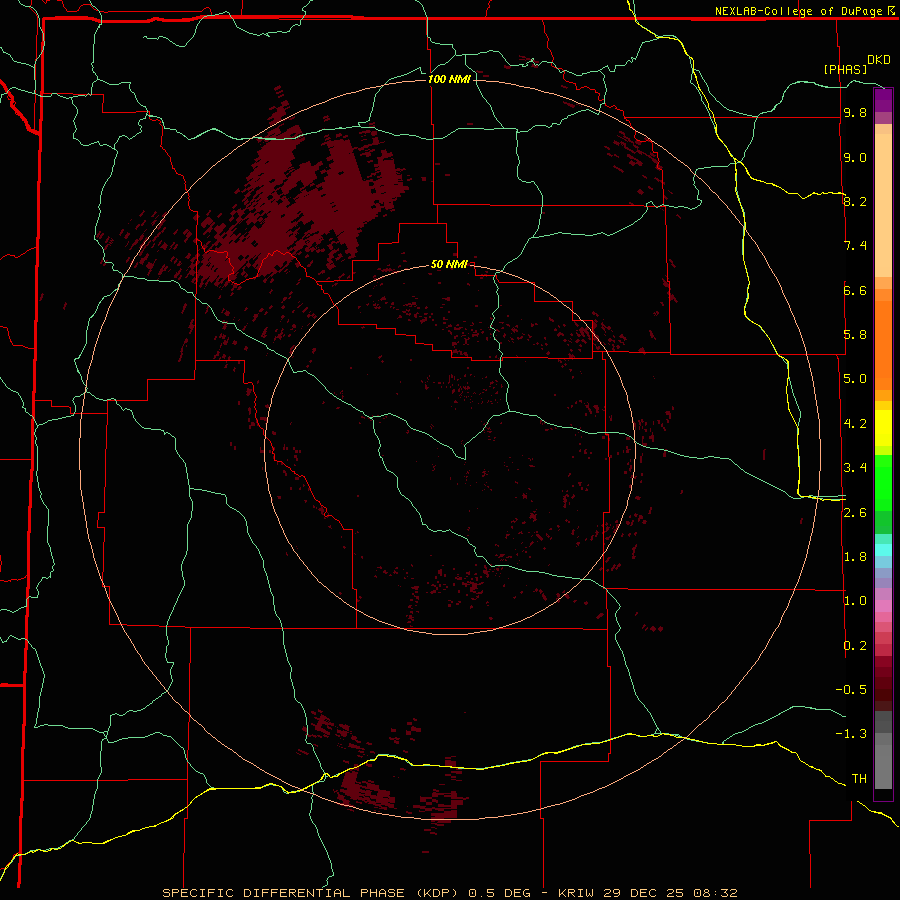Pick the light peach segment of the color bar
The image size is (900, 900).
click(883, 205)
